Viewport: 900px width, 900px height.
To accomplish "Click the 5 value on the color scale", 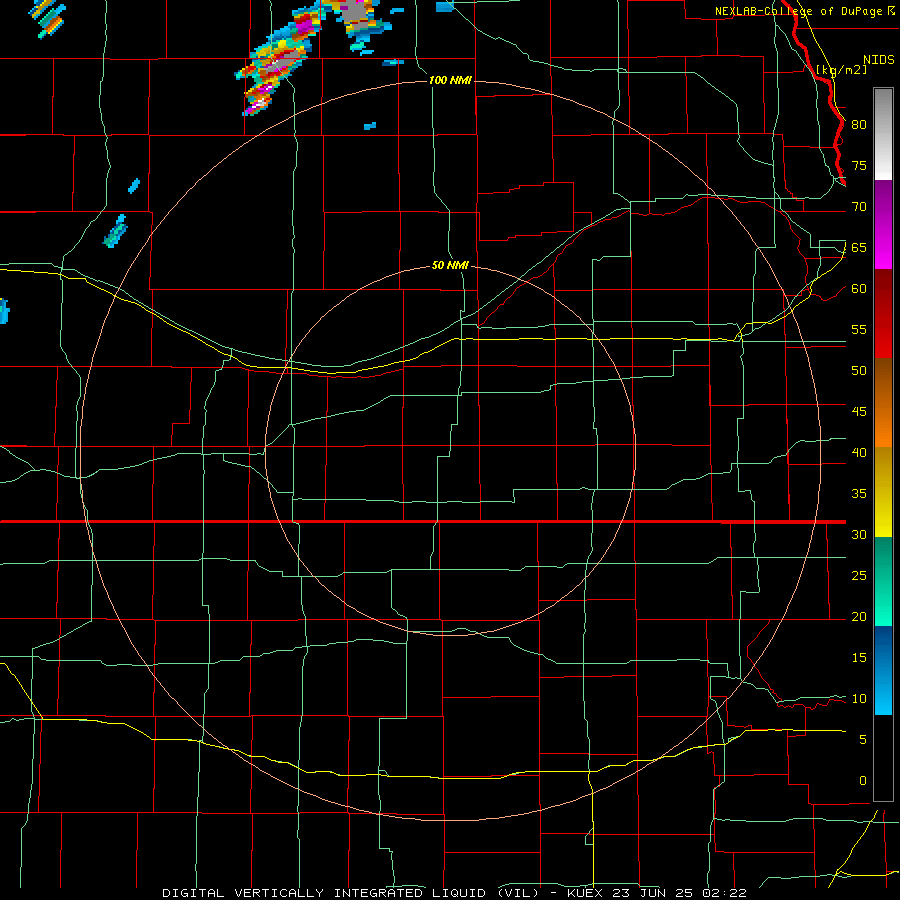I will [x=863, y=740].
